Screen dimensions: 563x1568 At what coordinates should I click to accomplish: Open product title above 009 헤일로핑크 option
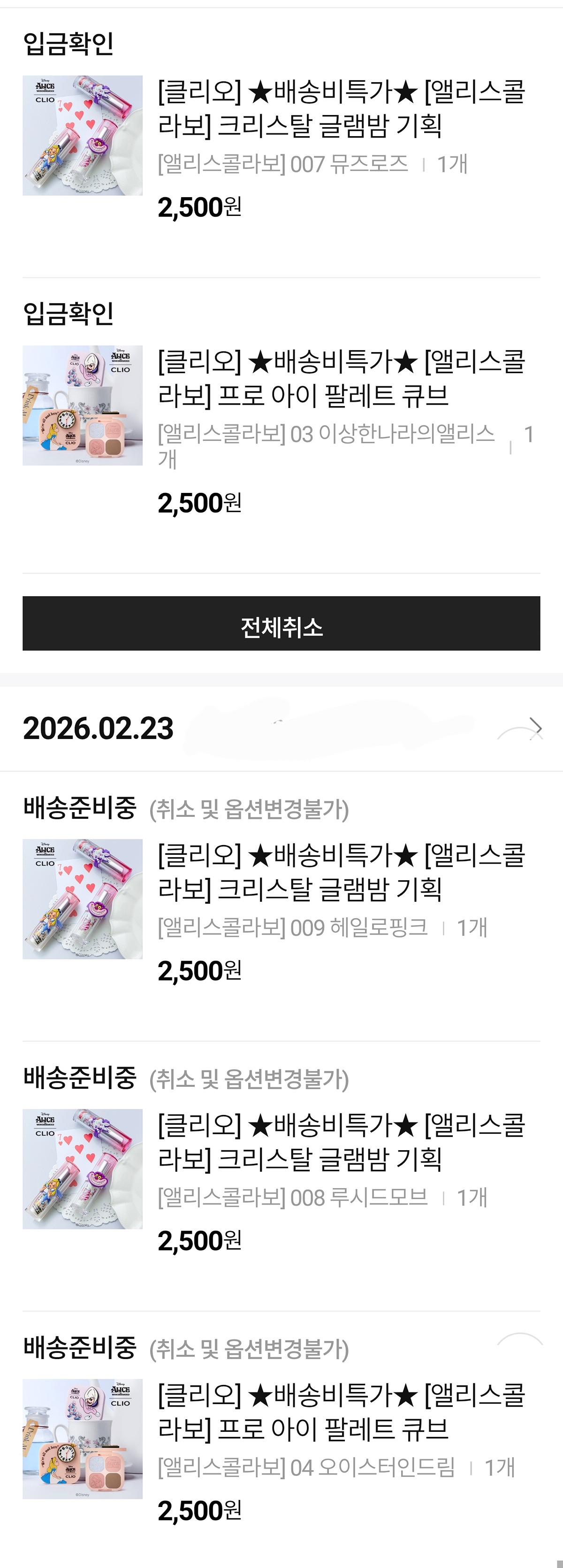pos(341,872)
